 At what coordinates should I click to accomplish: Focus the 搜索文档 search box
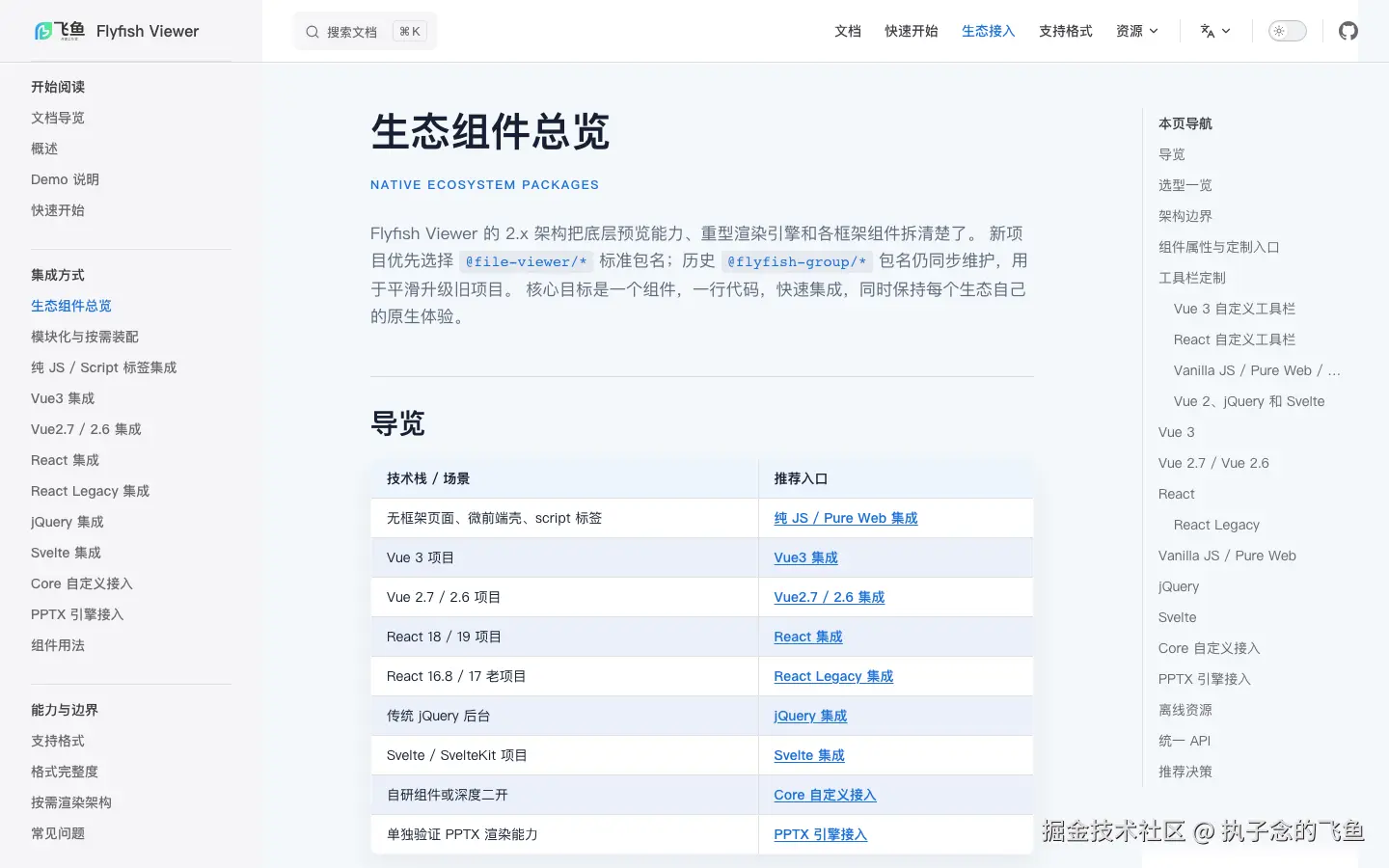coord(365,32)
